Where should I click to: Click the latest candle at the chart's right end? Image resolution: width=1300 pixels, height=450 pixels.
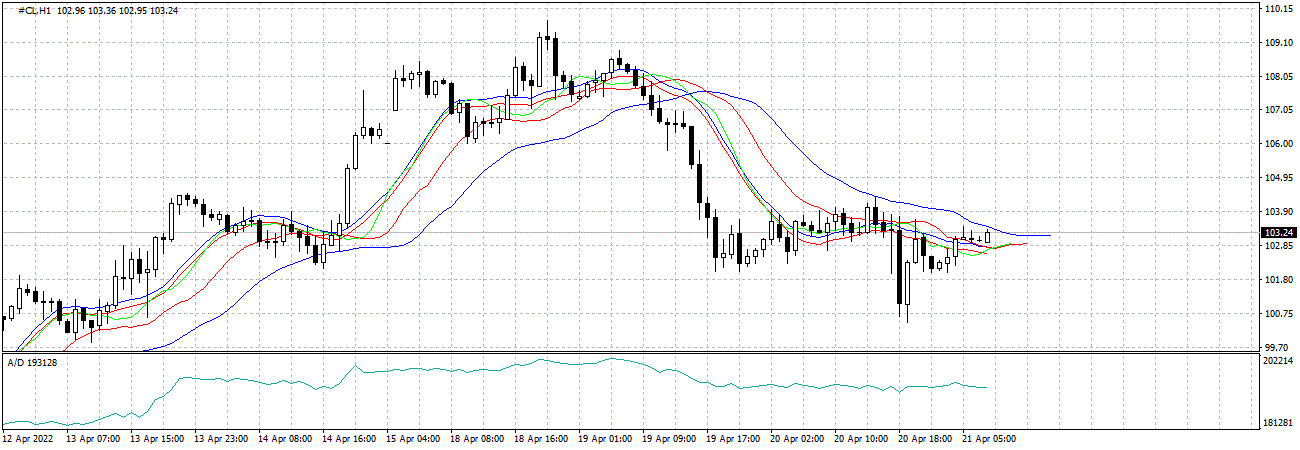click(988, 237)
